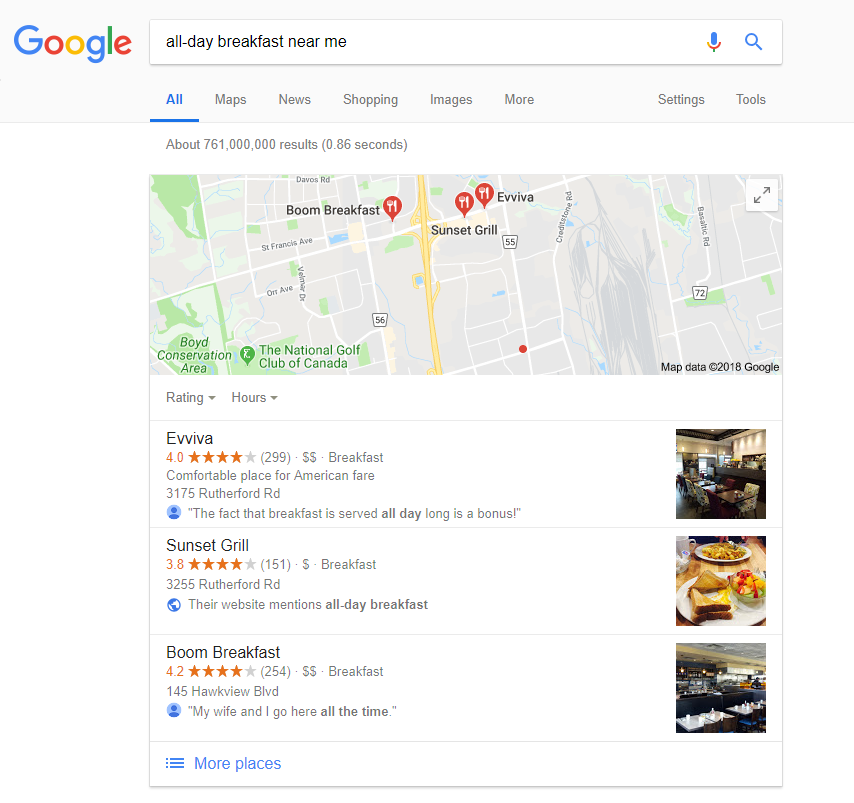Expand the map to full view
This screenshot has width=854, height=803.
[761, 195]
